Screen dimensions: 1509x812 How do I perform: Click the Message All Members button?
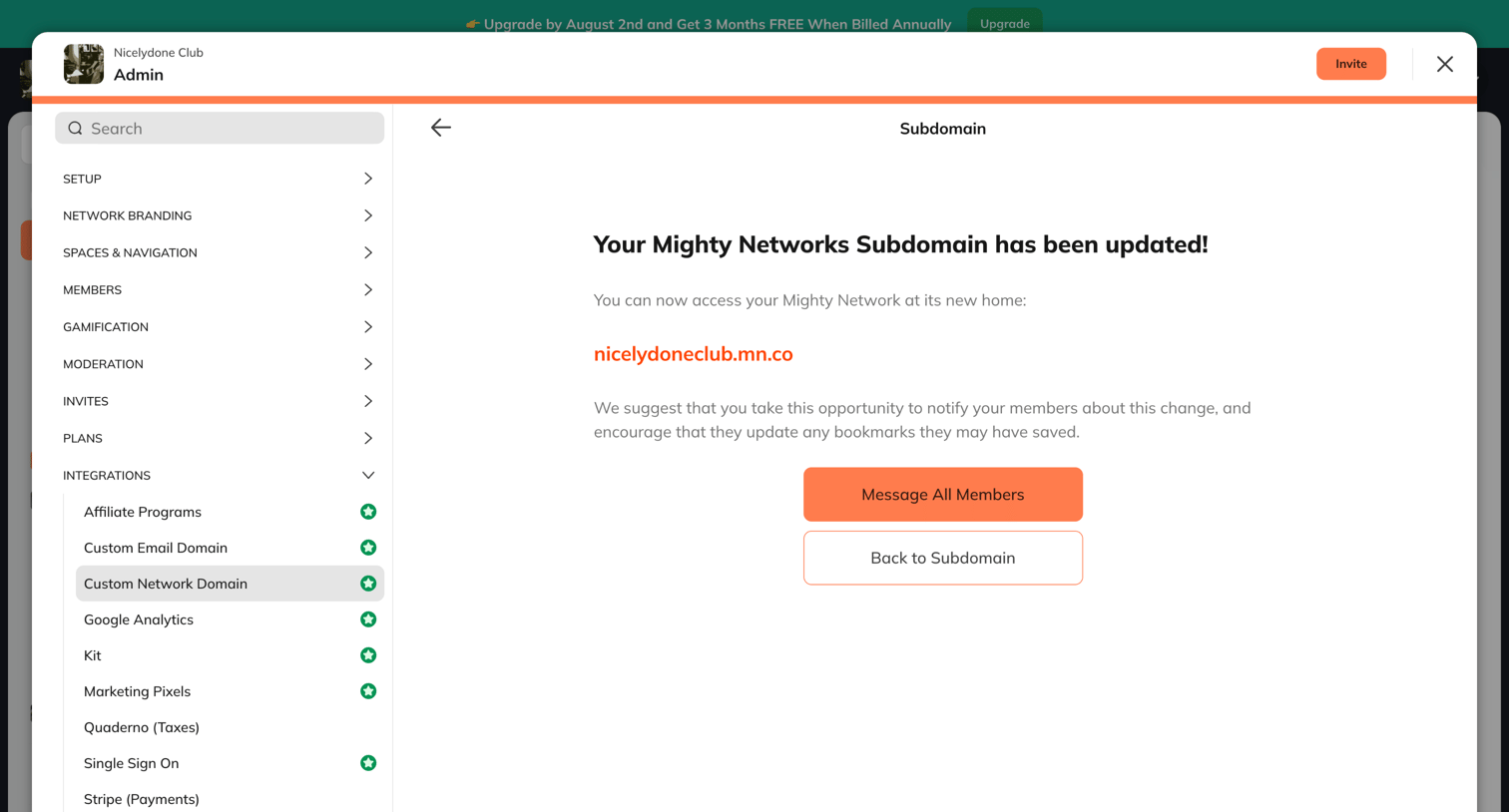943,495
